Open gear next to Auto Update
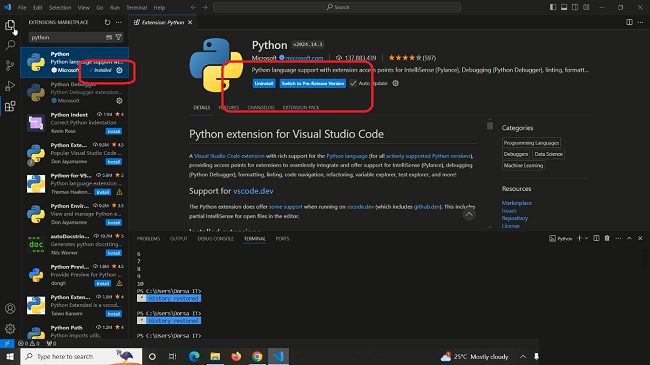The image size is (650, 365). [395, 83]
